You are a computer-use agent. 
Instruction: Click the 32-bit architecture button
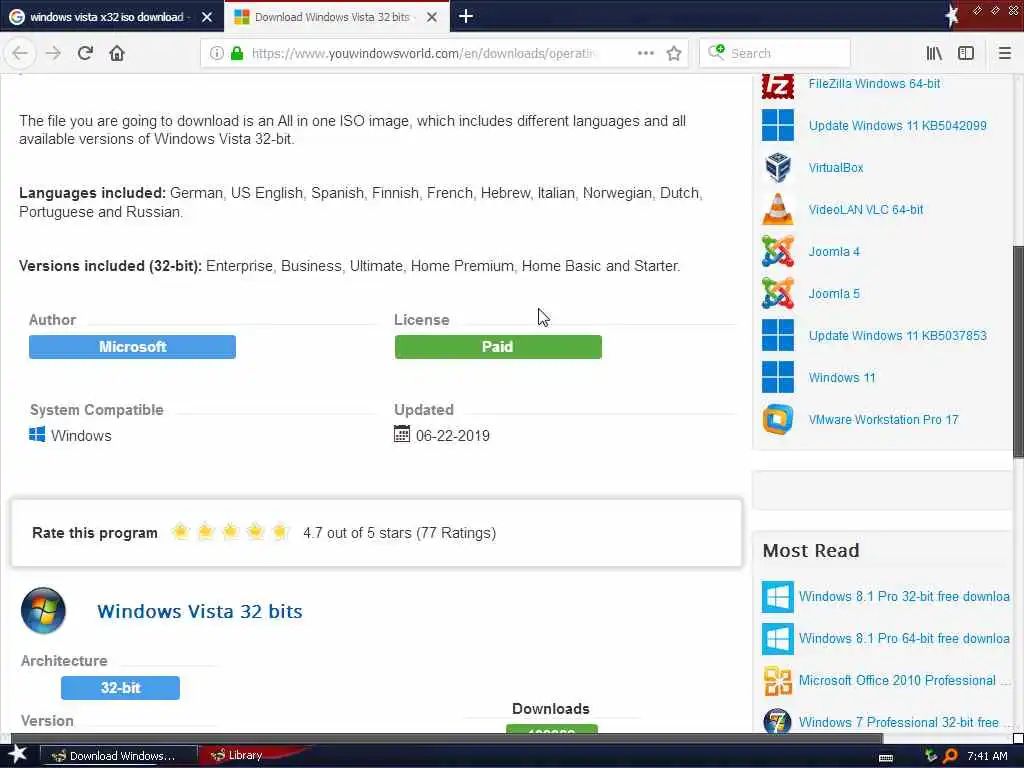pyautogui.click(x=120, y=688)
